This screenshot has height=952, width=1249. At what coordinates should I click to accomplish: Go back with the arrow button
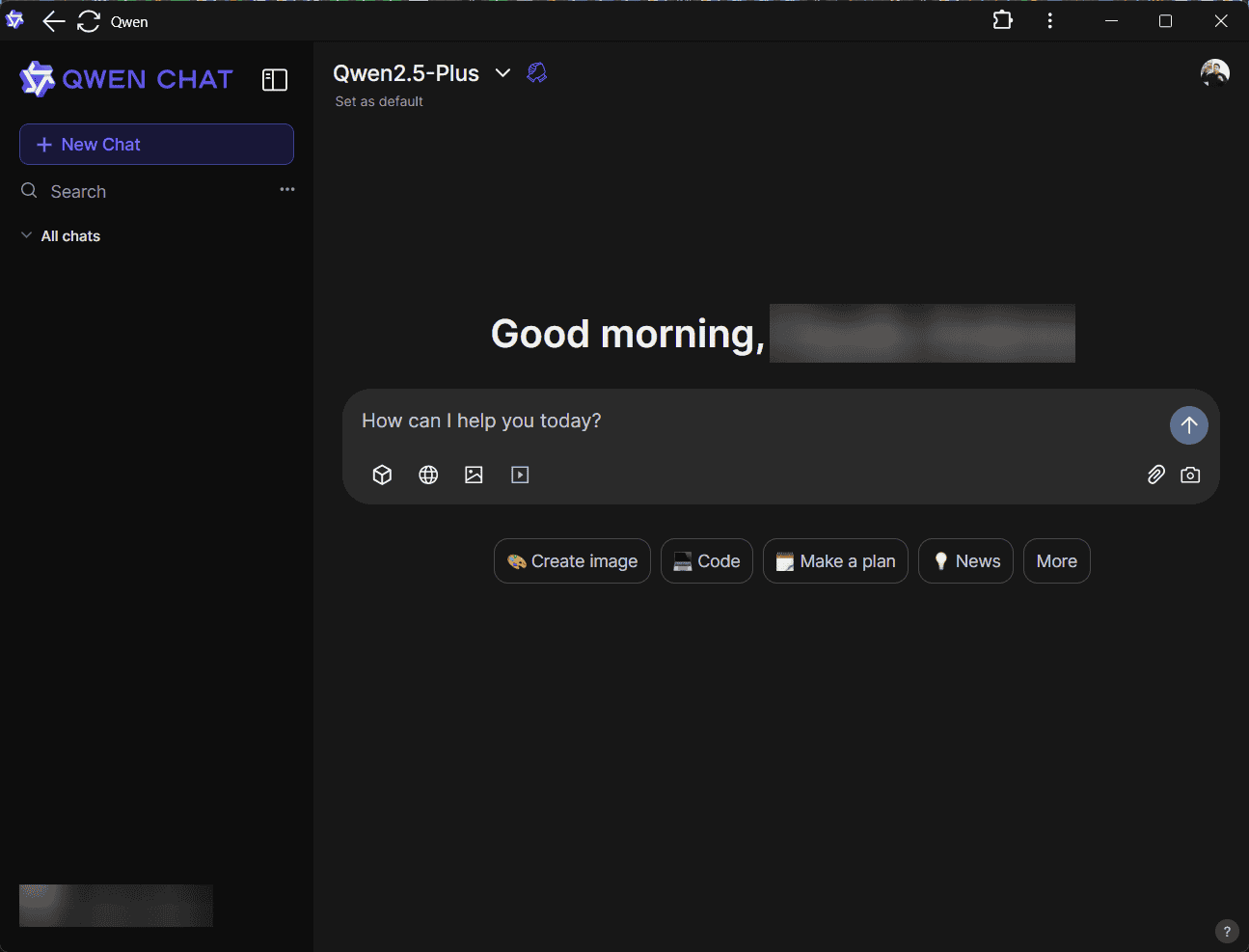[54, 21]
